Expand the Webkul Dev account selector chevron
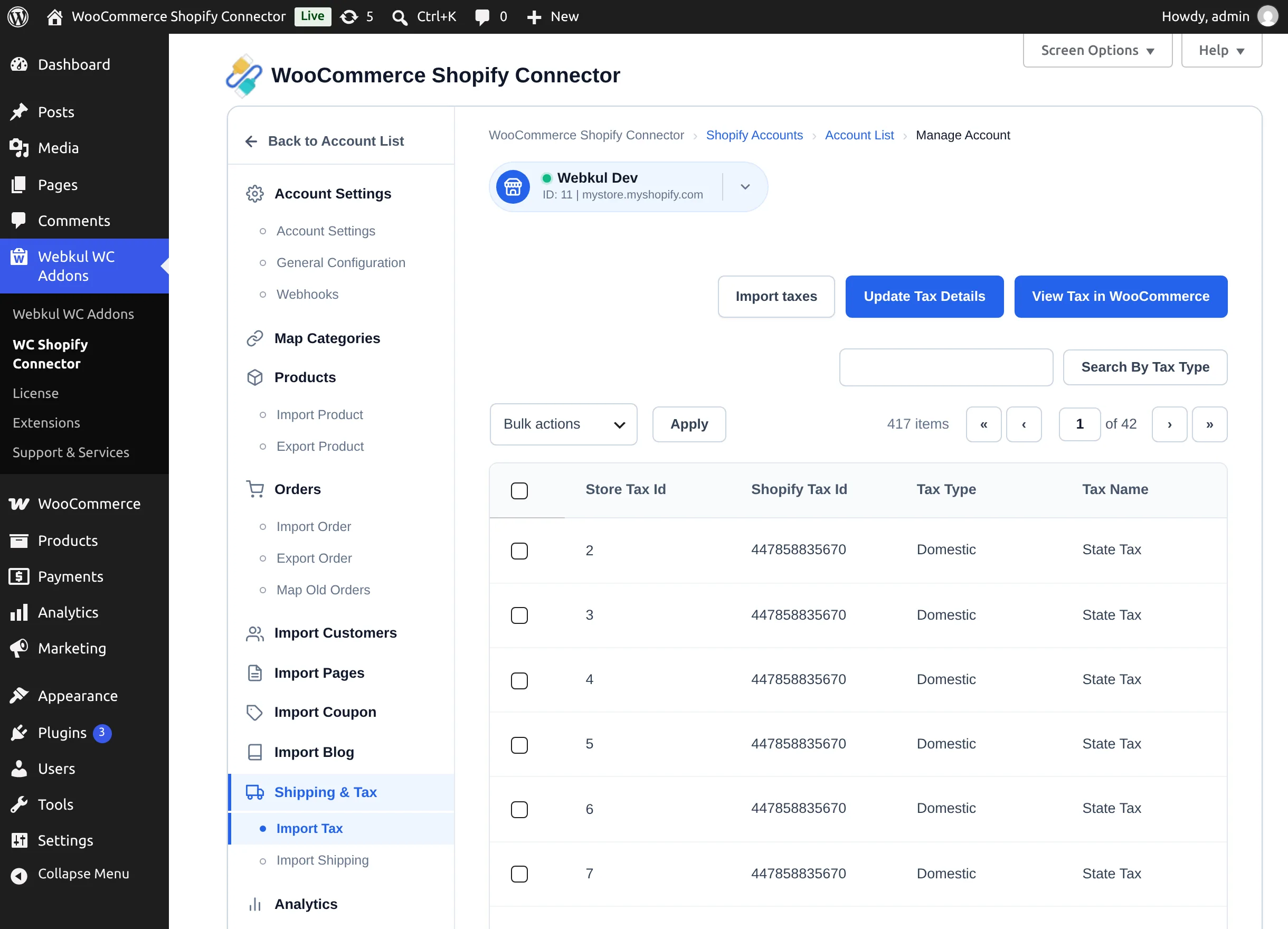 tap(745, 187)
